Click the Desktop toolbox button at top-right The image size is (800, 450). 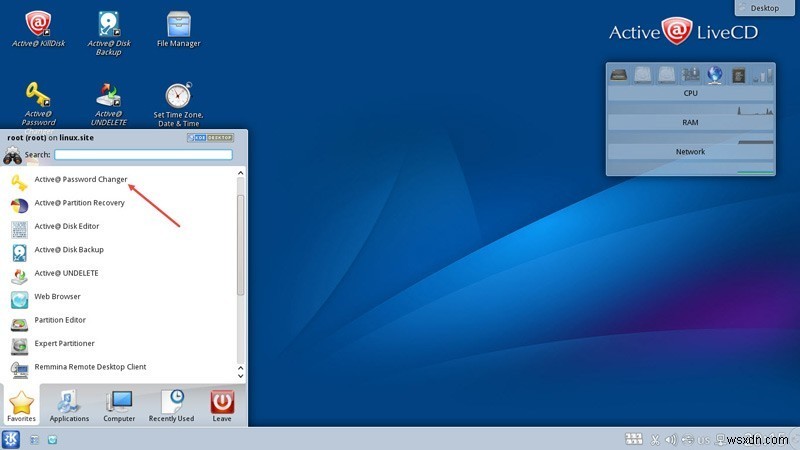(x=764, y=8)
